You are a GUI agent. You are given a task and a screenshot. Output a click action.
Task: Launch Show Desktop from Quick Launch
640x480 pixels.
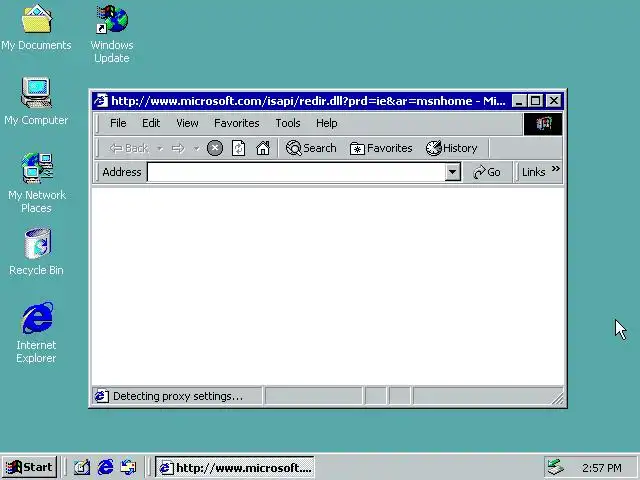pos(82,467)
